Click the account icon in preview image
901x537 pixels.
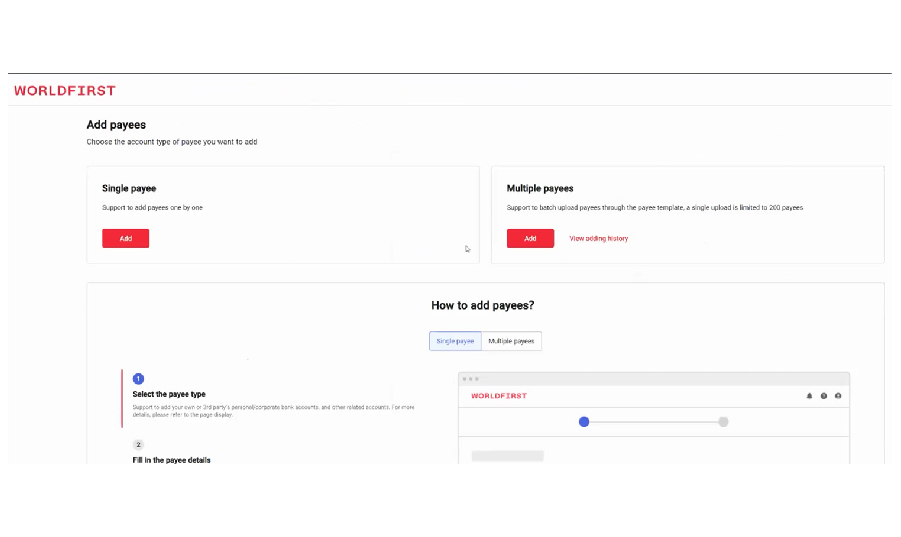click(x=838, y=396)
